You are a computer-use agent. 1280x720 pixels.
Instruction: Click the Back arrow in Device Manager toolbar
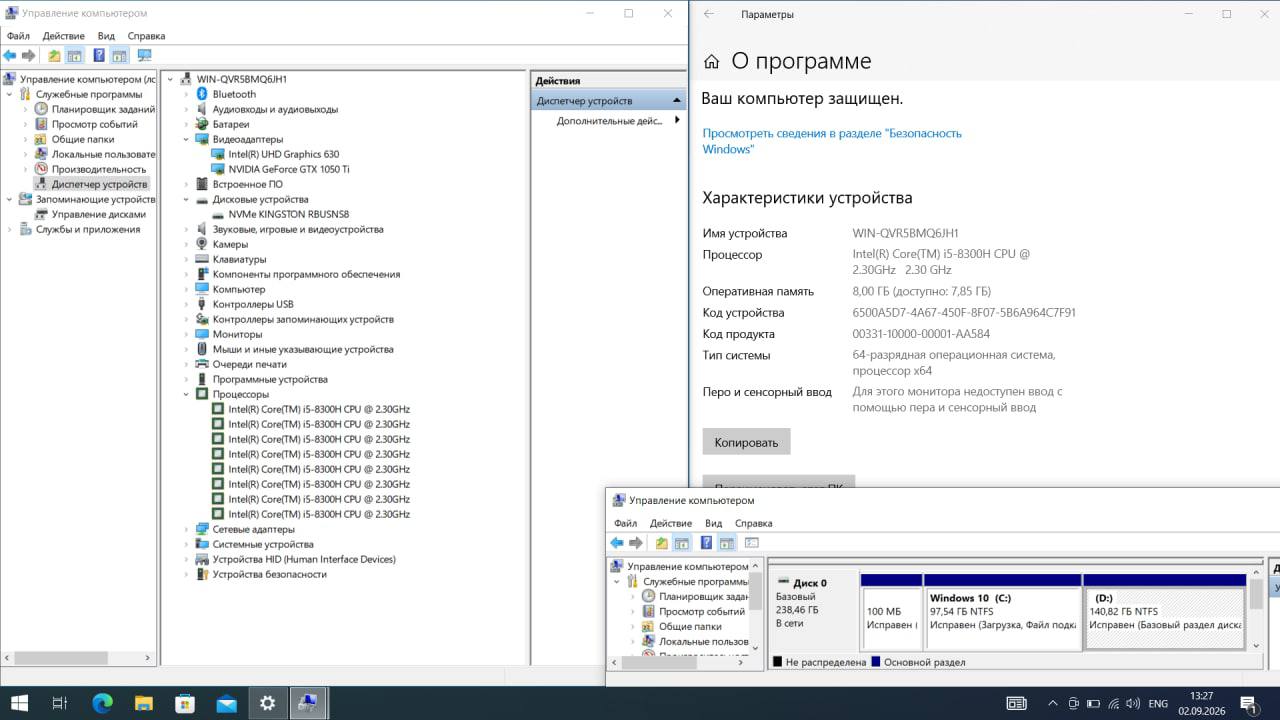[x=10, y=56]
